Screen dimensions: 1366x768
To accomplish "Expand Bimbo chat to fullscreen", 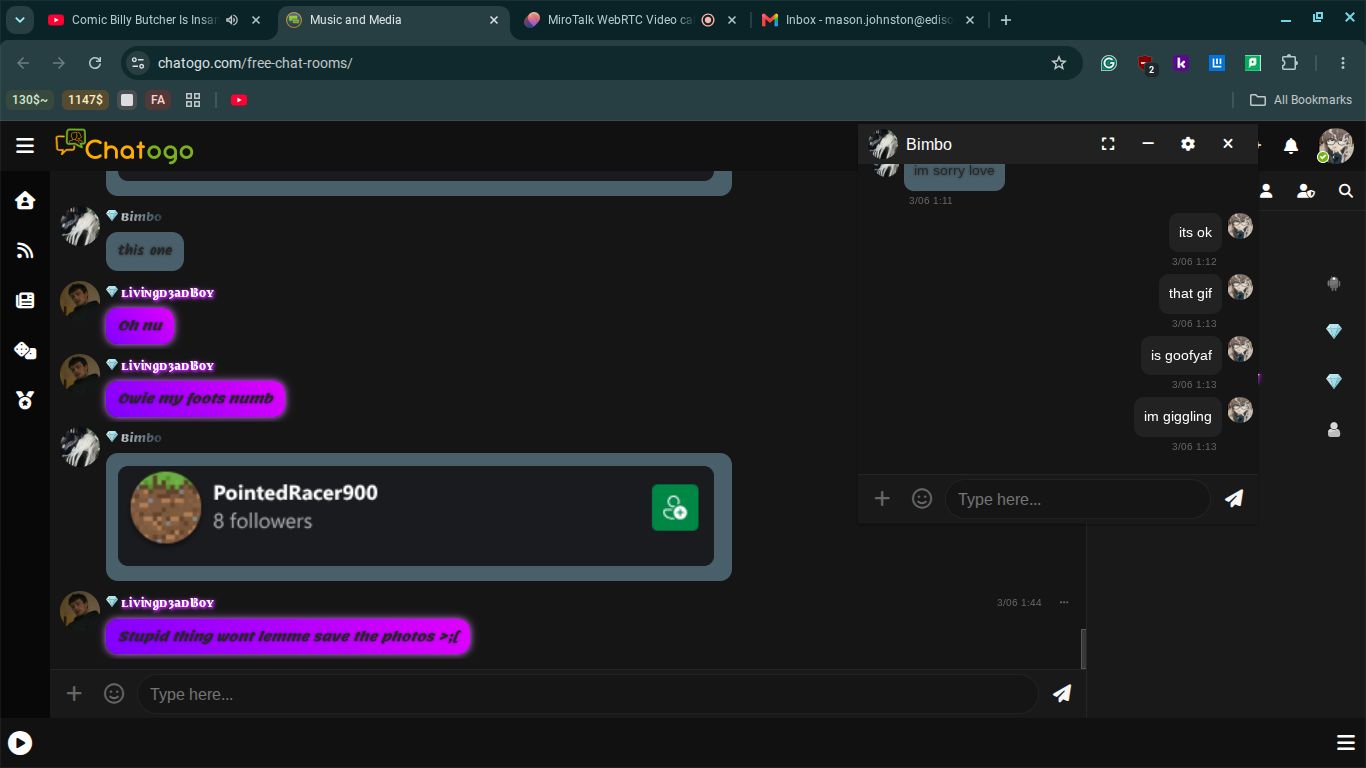I will (x=1108, y=144).
